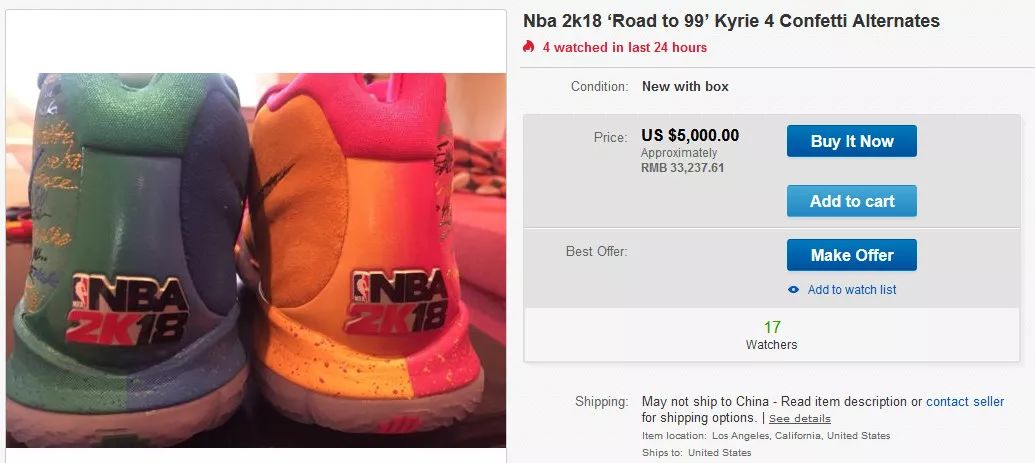
Task: Add the Kyrie 4 sneakers to cart
Action: tap(851, 201)
